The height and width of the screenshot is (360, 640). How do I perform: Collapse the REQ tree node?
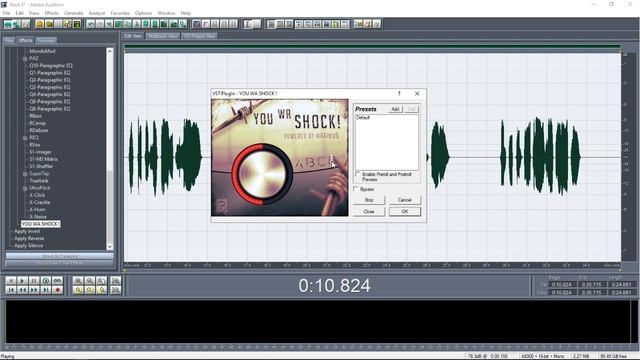point(25,138)
